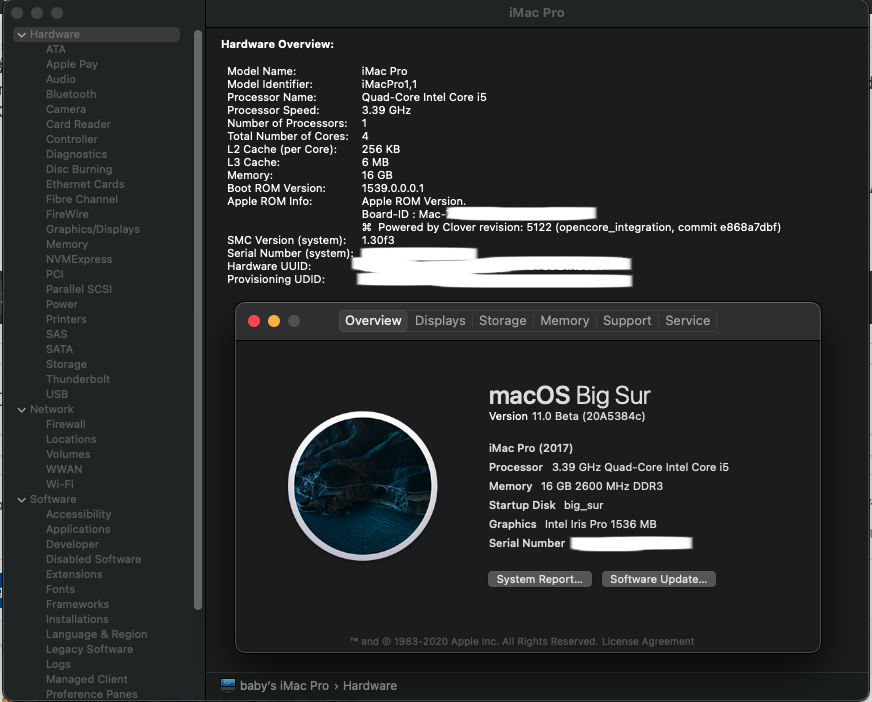Collapse the Software section in sidebar
872x702 pixels.
(22, 500)
